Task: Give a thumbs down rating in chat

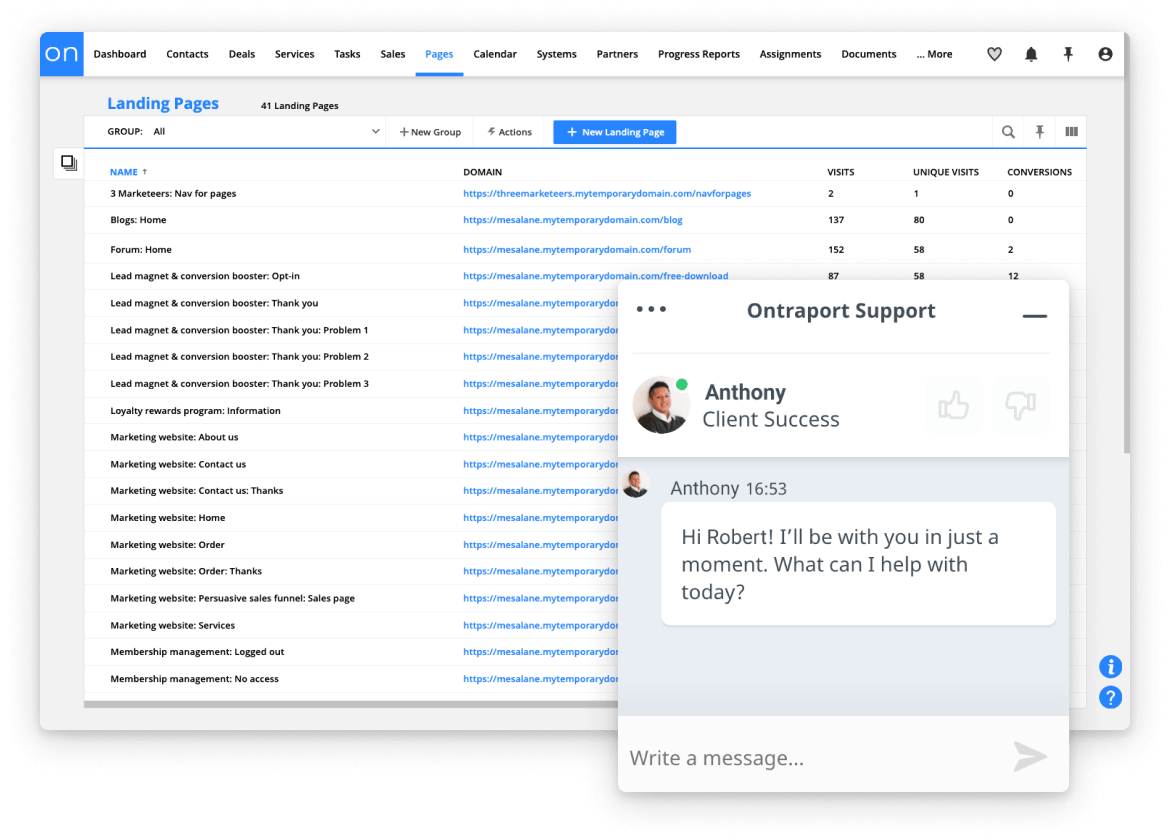Action: tap(1021, 405)
